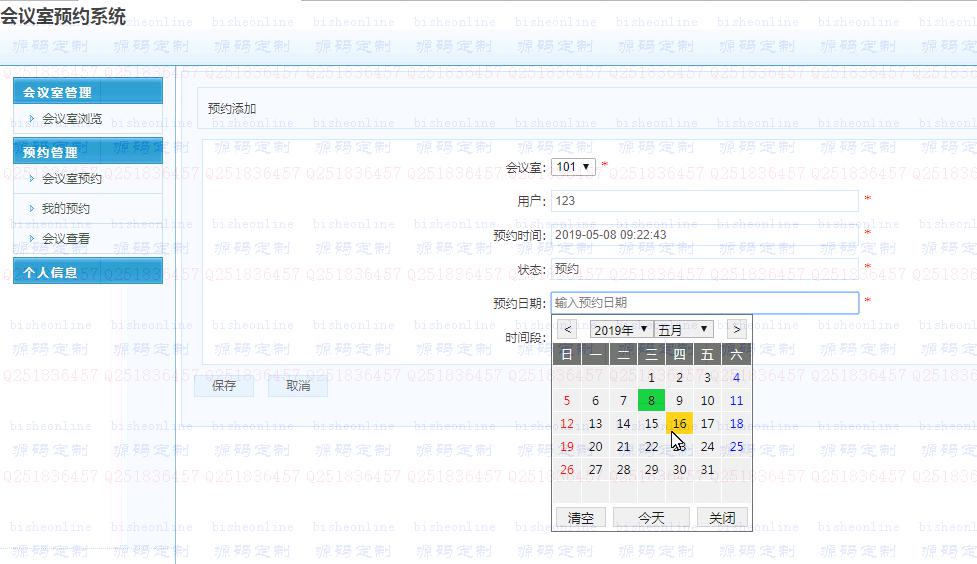Select May 17 in calendar

(707, 424)
